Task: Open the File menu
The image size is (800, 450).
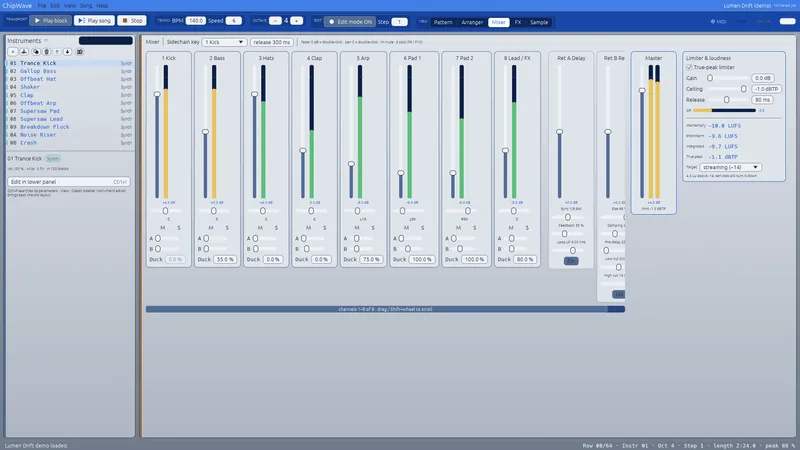Action: pyautogui.click(x=42, y=6)
